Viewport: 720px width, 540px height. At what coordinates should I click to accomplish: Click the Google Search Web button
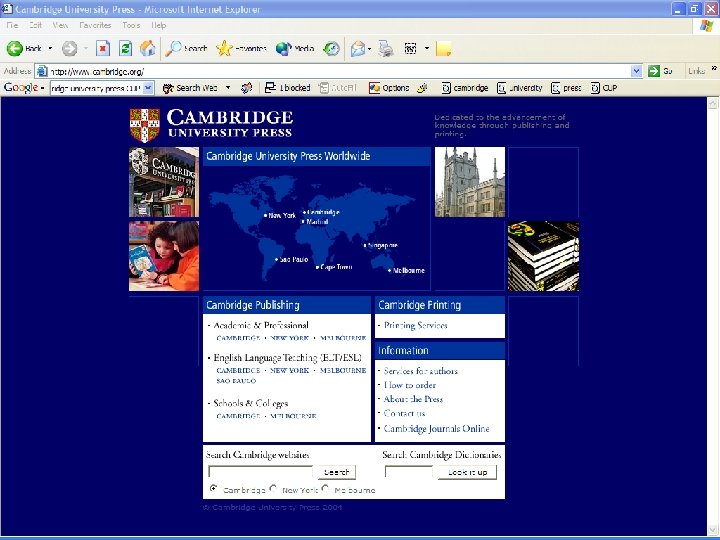(190, 88)
